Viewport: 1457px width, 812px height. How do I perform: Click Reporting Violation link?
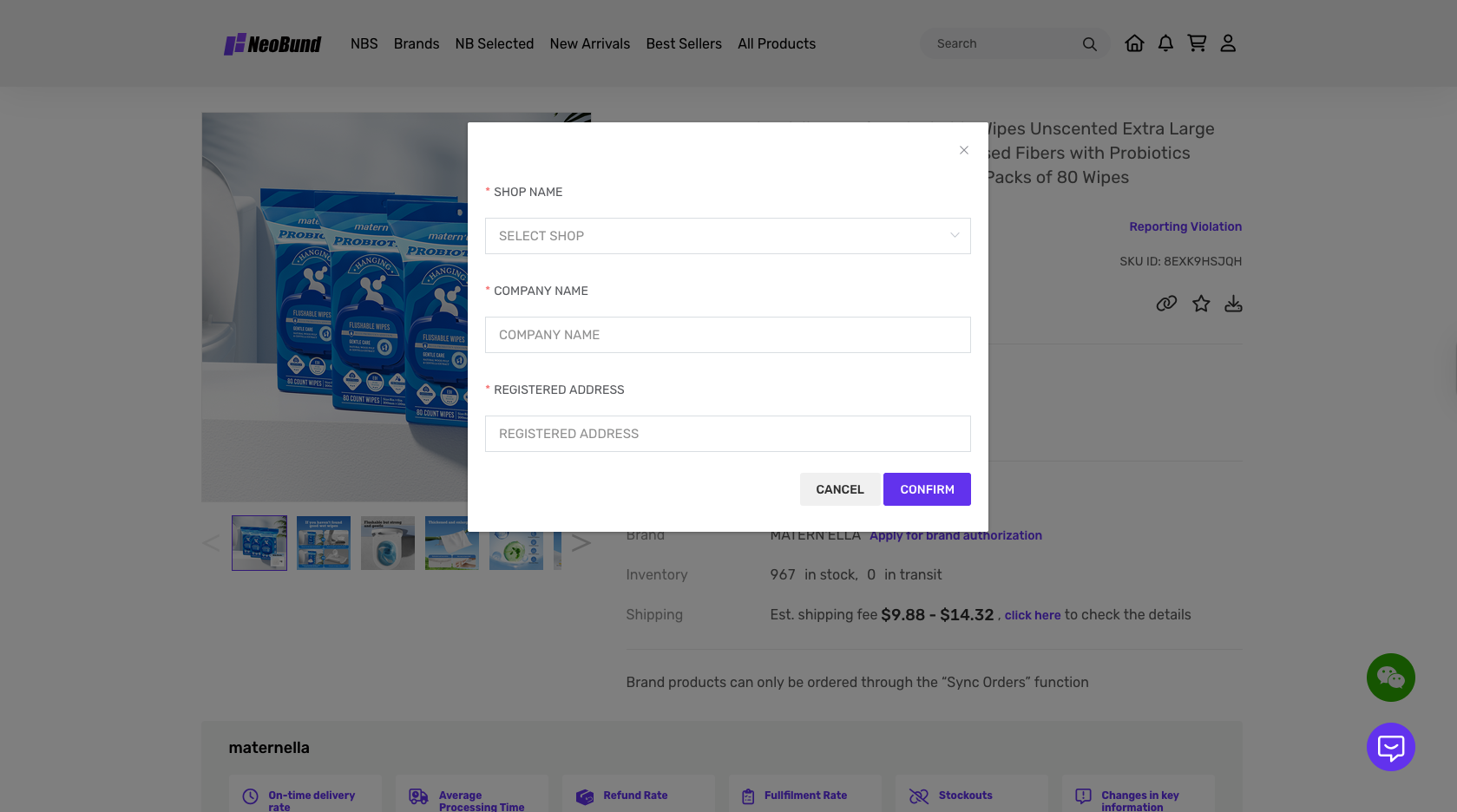point(1185,226)
